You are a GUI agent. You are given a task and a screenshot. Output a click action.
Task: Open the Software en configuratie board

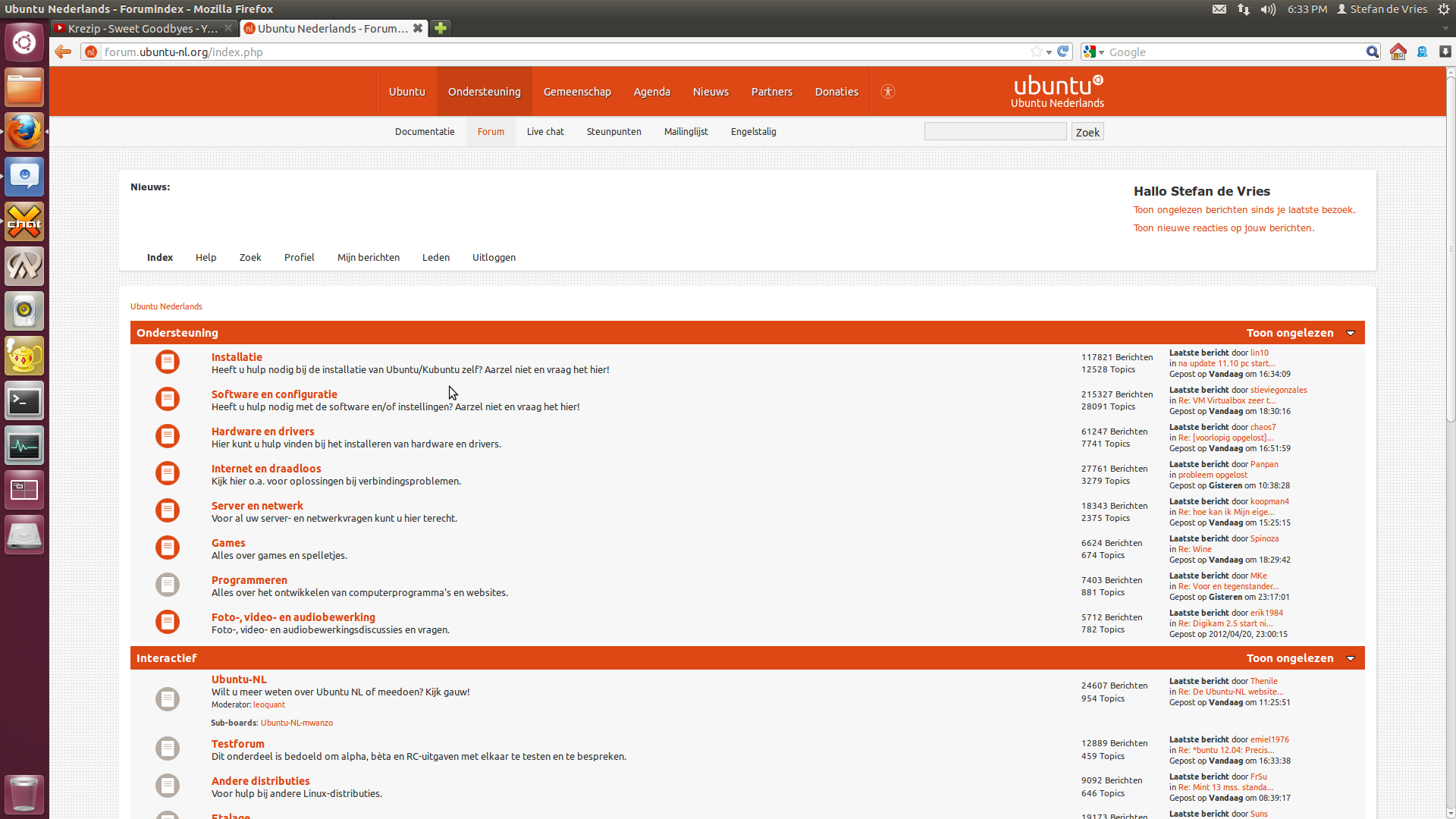274,394
